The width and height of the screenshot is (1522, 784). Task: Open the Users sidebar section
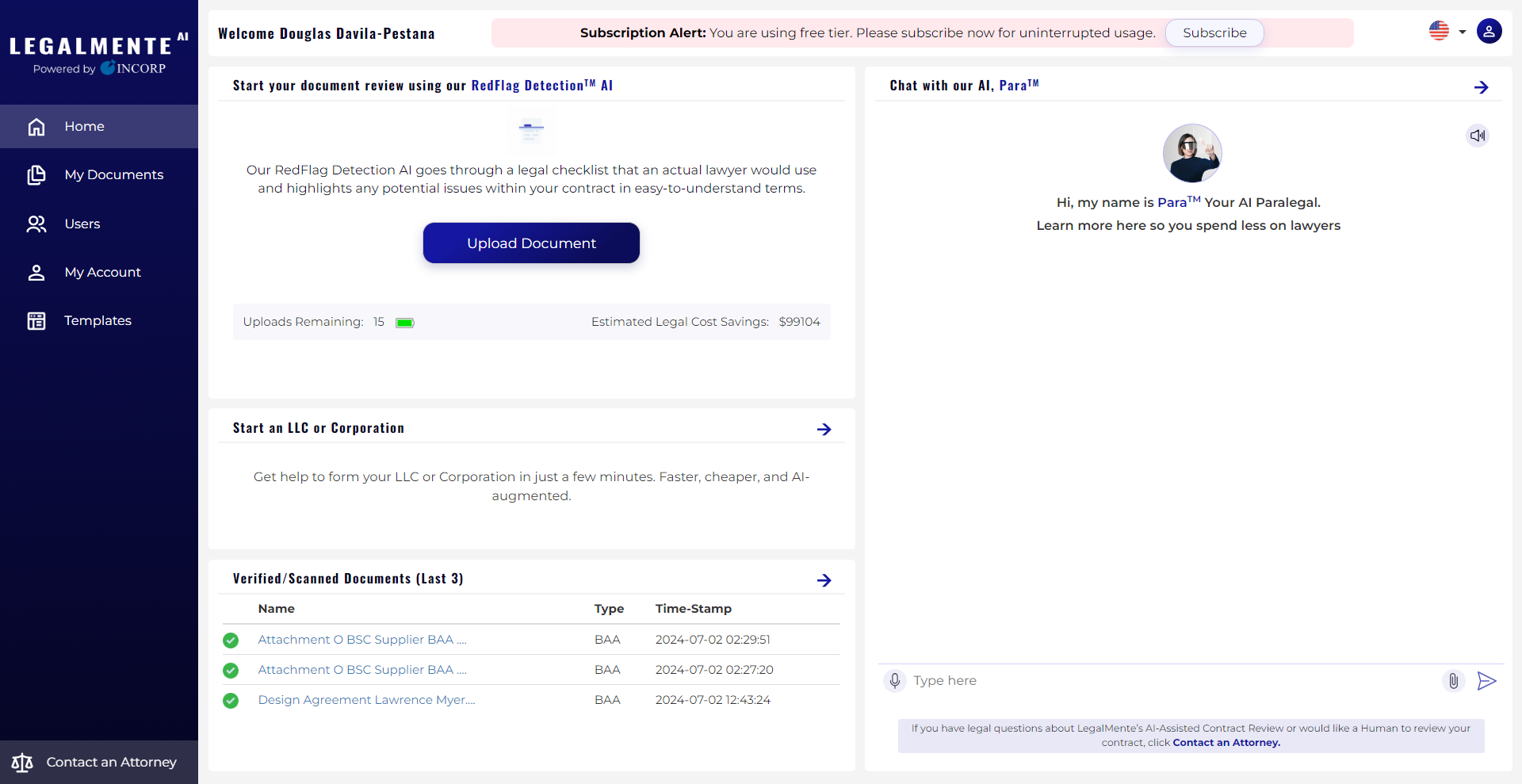click(82, 224)
